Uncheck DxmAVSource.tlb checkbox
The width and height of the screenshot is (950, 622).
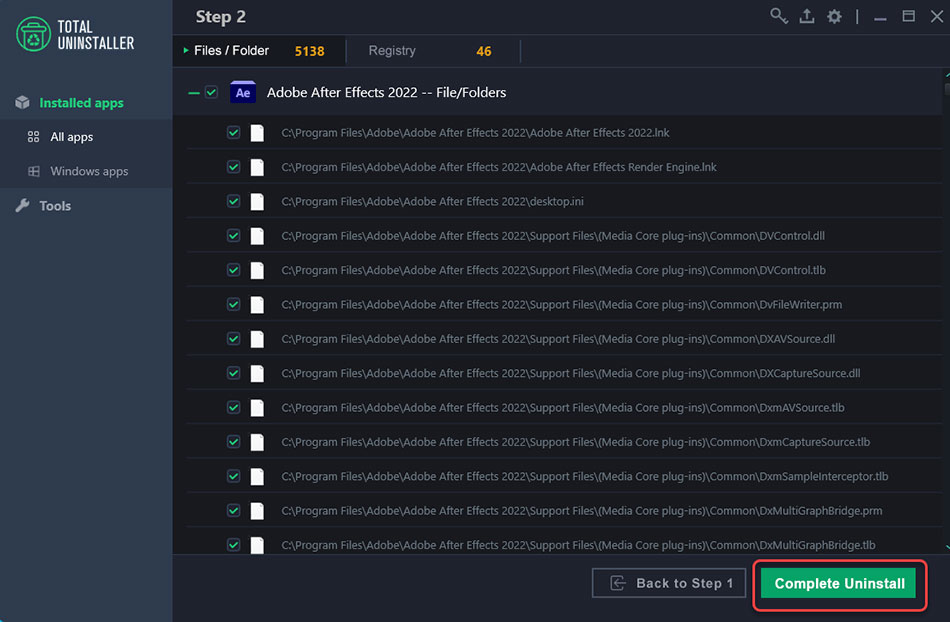(233, 408)
